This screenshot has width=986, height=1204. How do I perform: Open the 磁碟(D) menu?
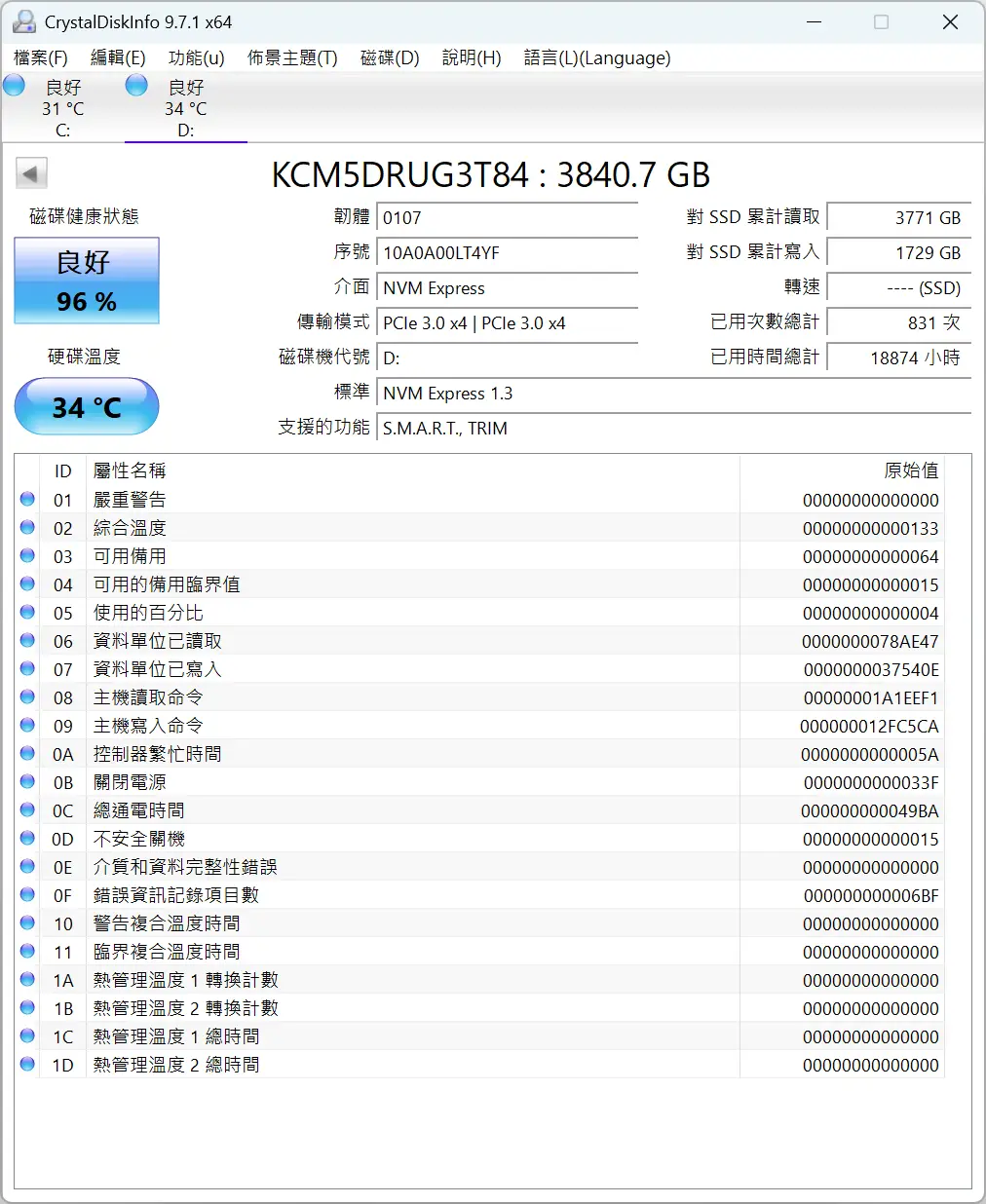[x=390, y=58]
